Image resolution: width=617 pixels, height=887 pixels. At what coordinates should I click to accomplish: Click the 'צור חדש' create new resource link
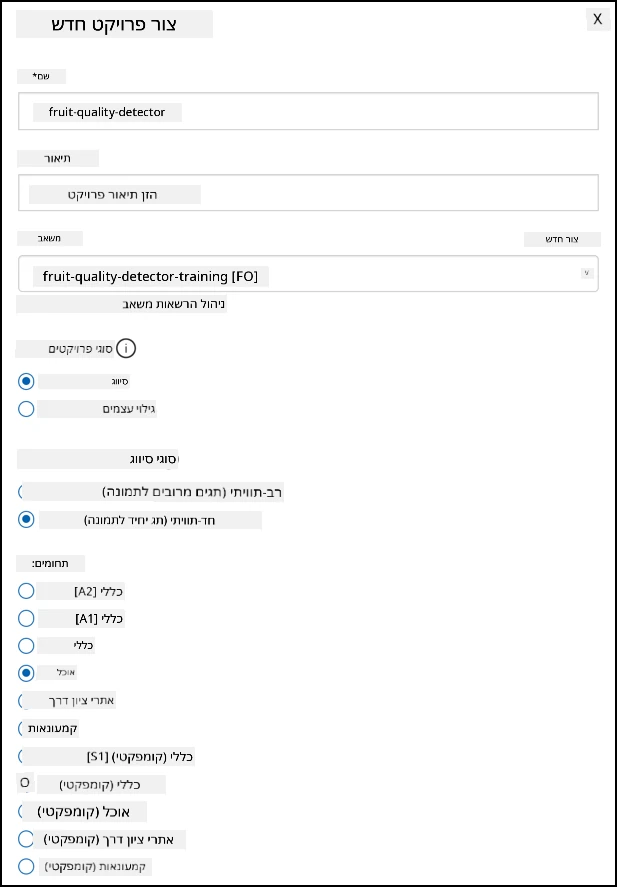click(562, 239)
